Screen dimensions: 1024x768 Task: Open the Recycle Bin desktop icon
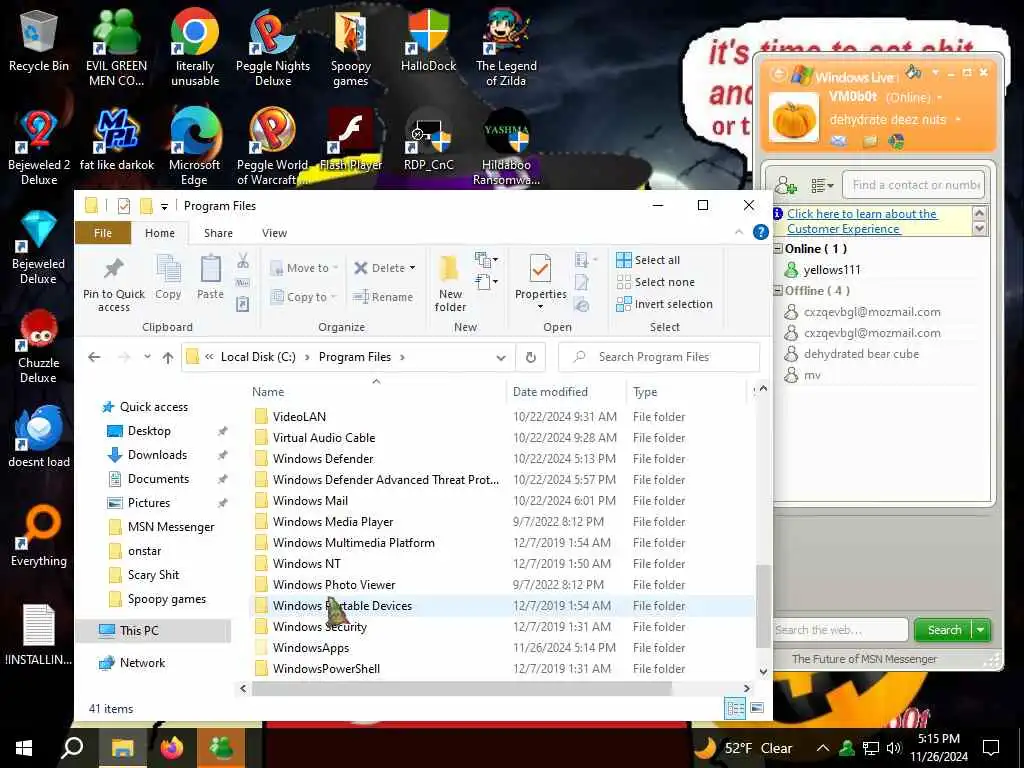(x=39, y=42)
